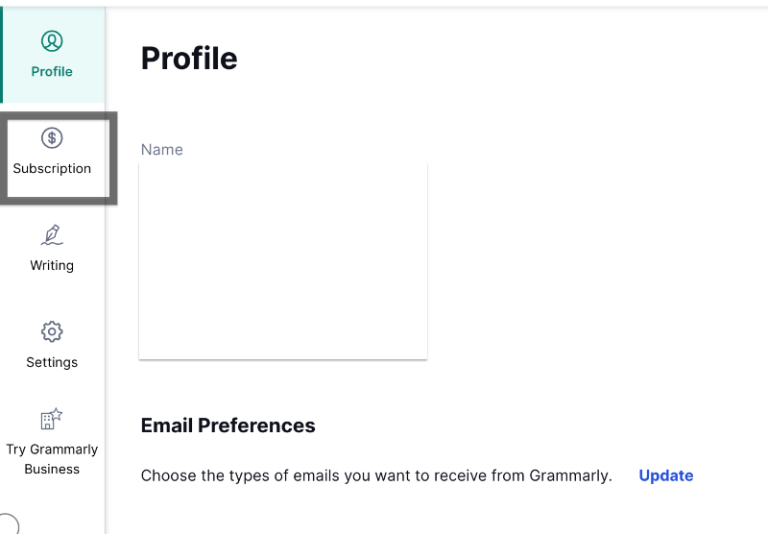This screenshot has height=559, width=768.
Task: Click the Update link for email preferences
Action: [x=666, y=476]
